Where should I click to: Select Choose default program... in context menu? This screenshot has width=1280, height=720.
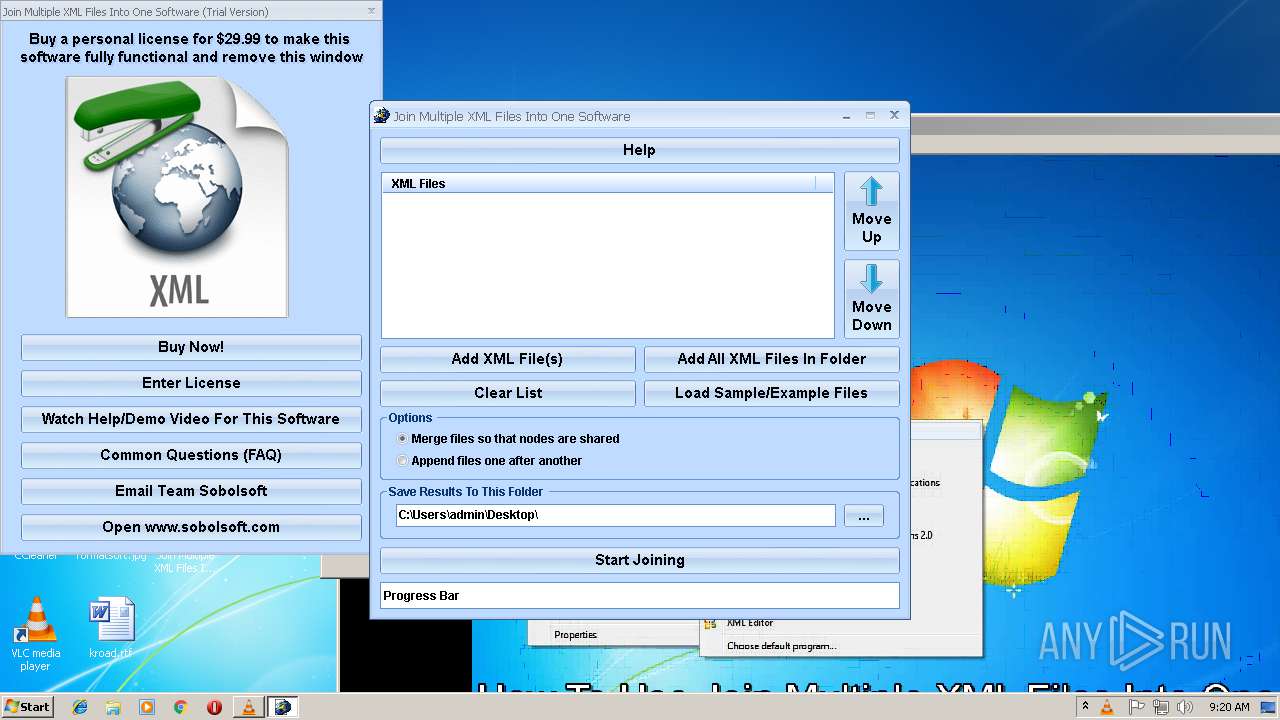(x=781, y=646)
